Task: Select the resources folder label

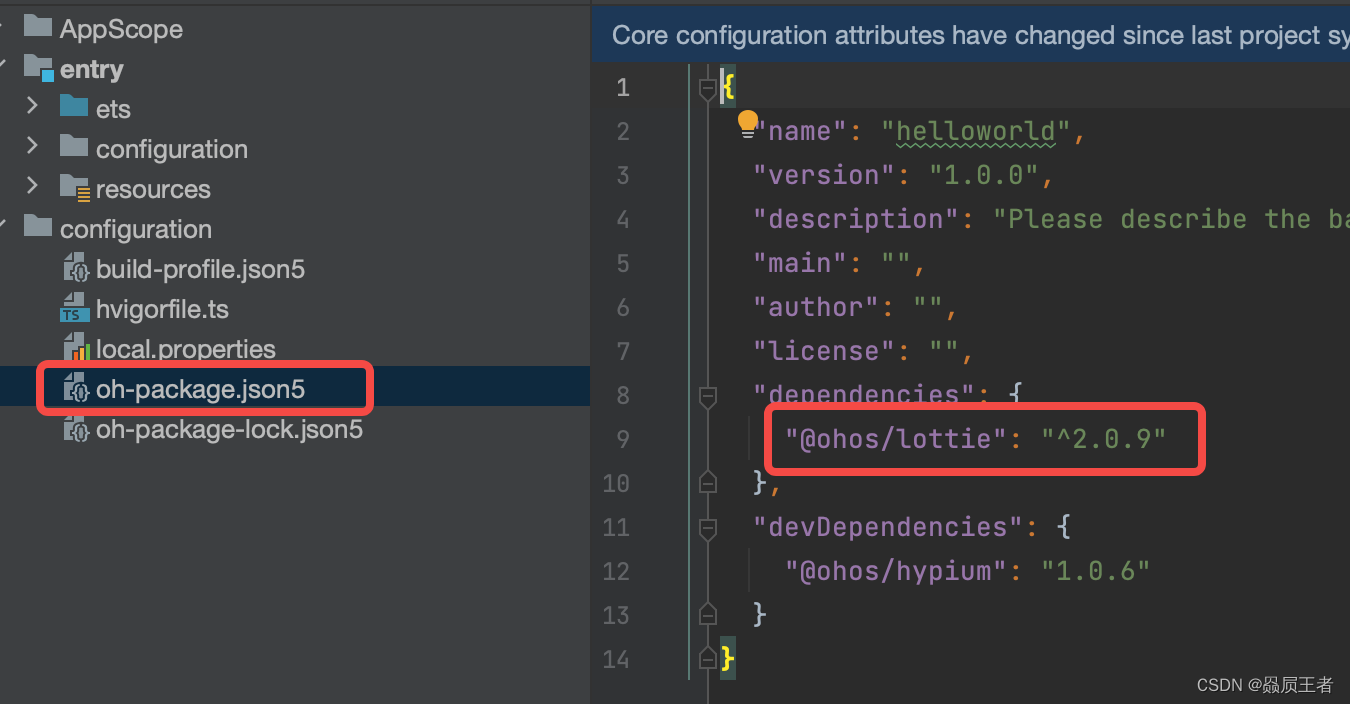Action: click(x=153, y=189)
